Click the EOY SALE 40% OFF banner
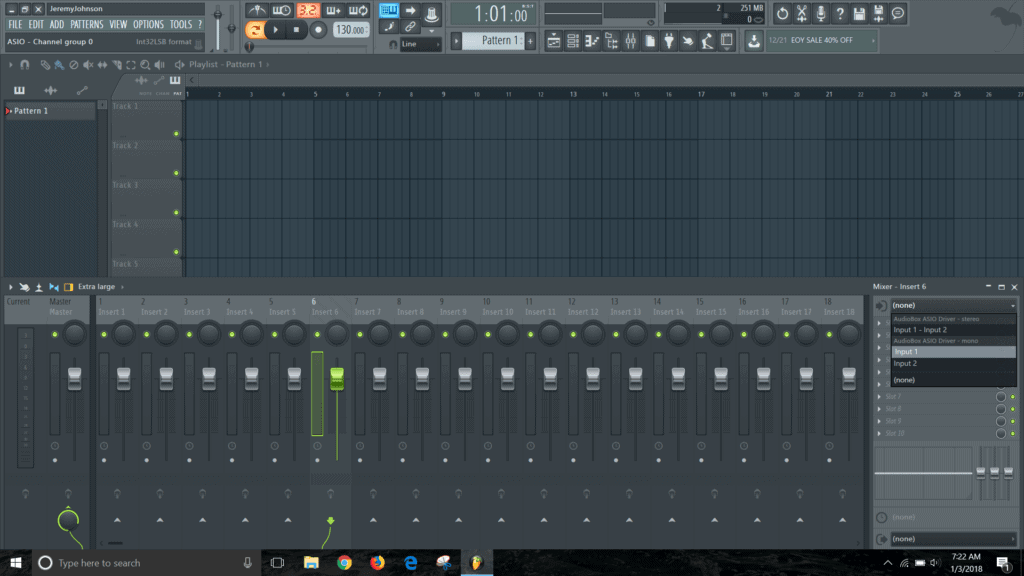This screenshot has width=1024, height=576. [x=822, y=40]
